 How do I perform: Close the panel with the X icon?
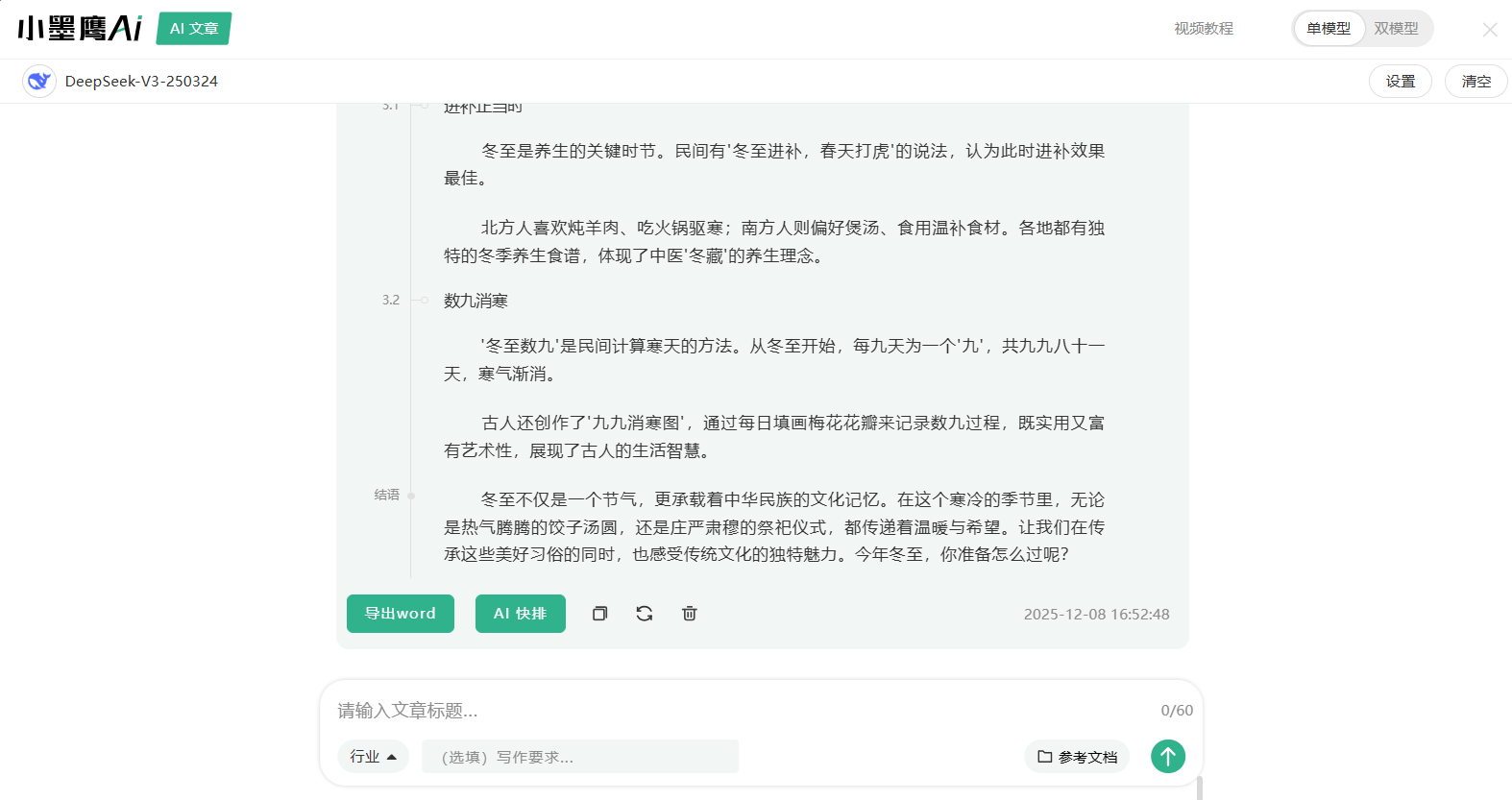[1490, 30]
